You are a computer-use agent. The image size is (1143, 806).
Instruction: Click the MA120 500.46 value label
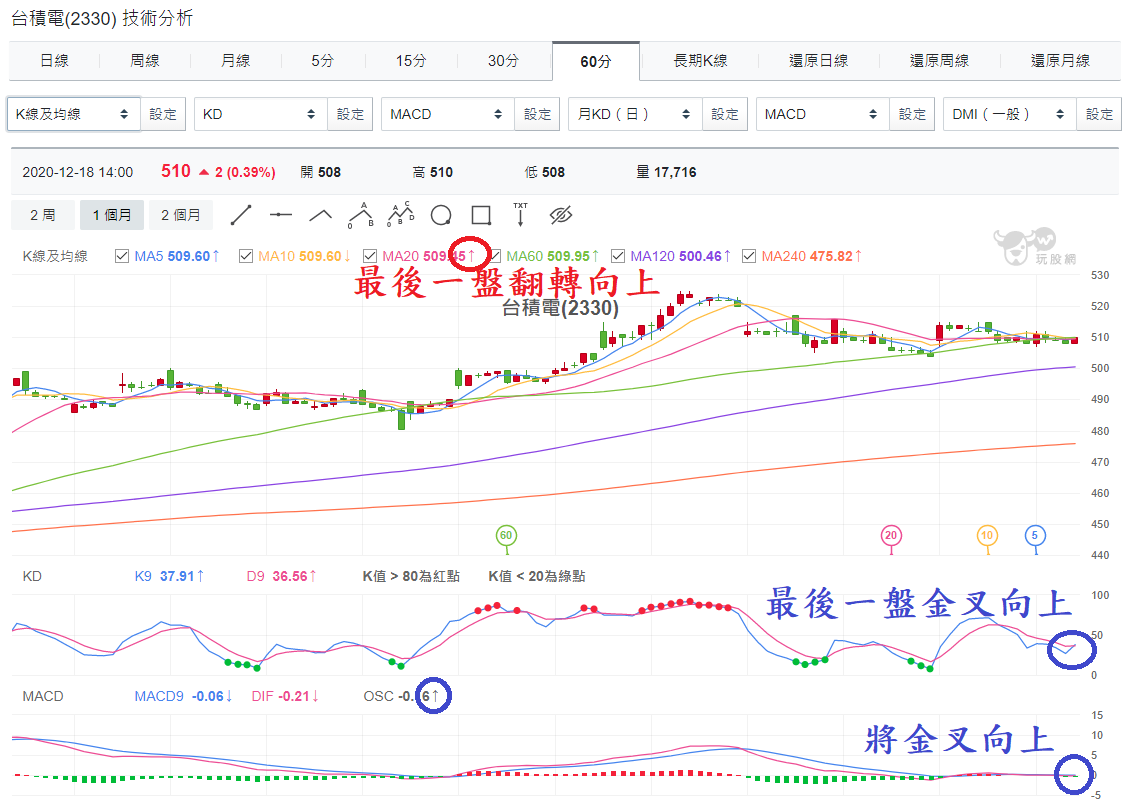[680, 257]
